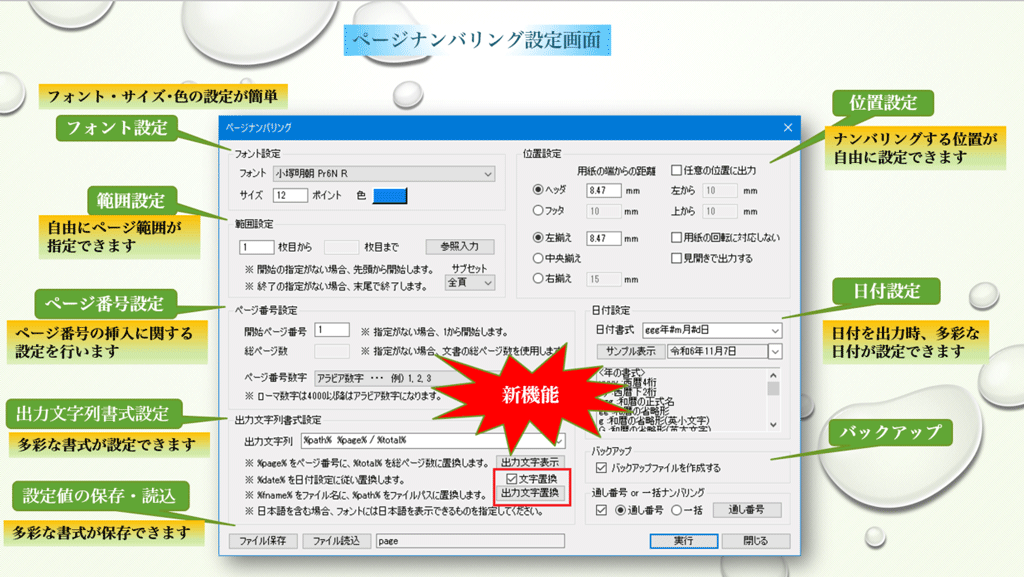This screenshot has height=577, width=1024.
Task: Enable 見開きで出力する checkbox
Action: [x=677, y=258]
